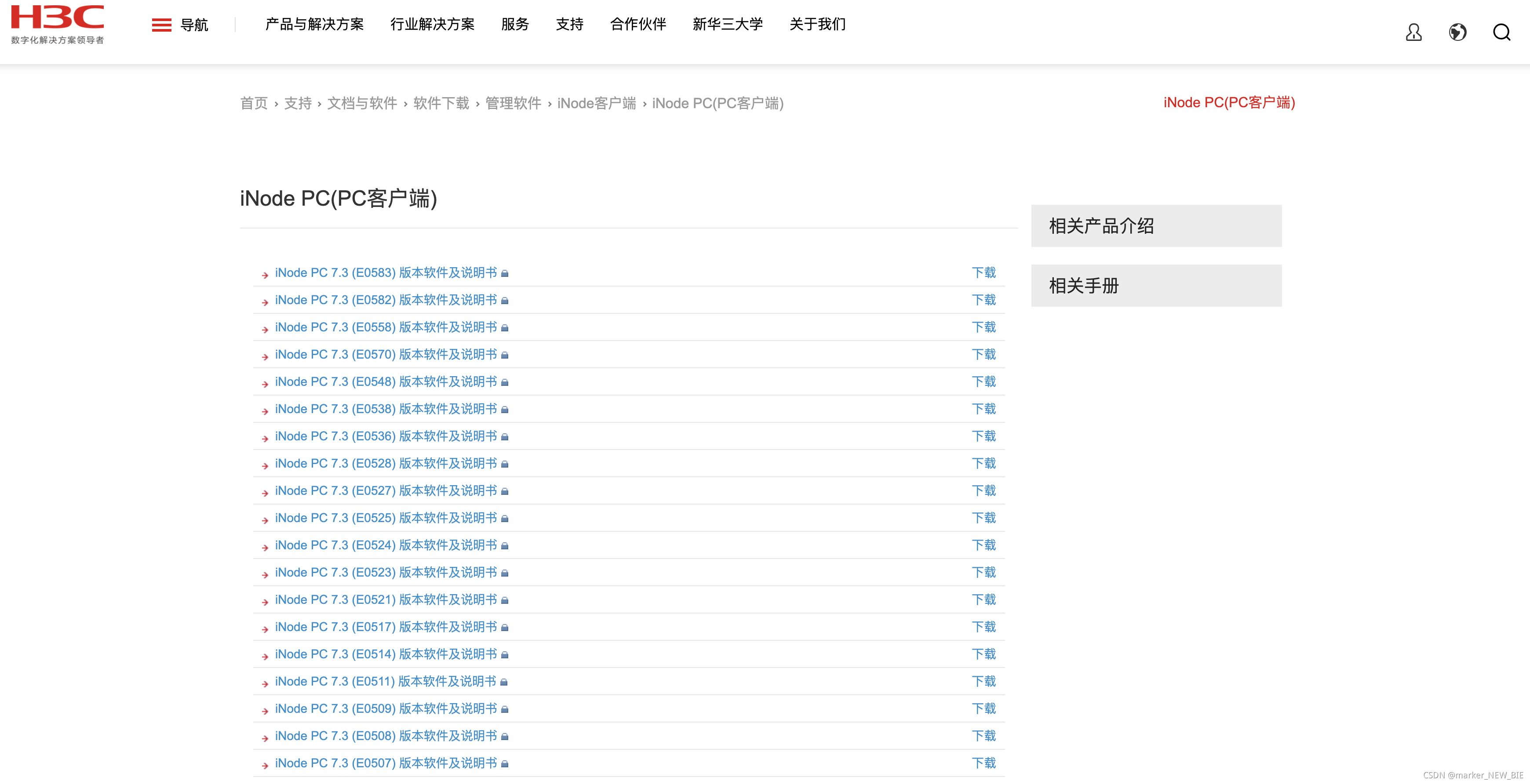The width and height of the screenshot is (1530, 784).
Task: Click 下载 for iNode PC 7.3 (E0507)
Action: (984, 762)
